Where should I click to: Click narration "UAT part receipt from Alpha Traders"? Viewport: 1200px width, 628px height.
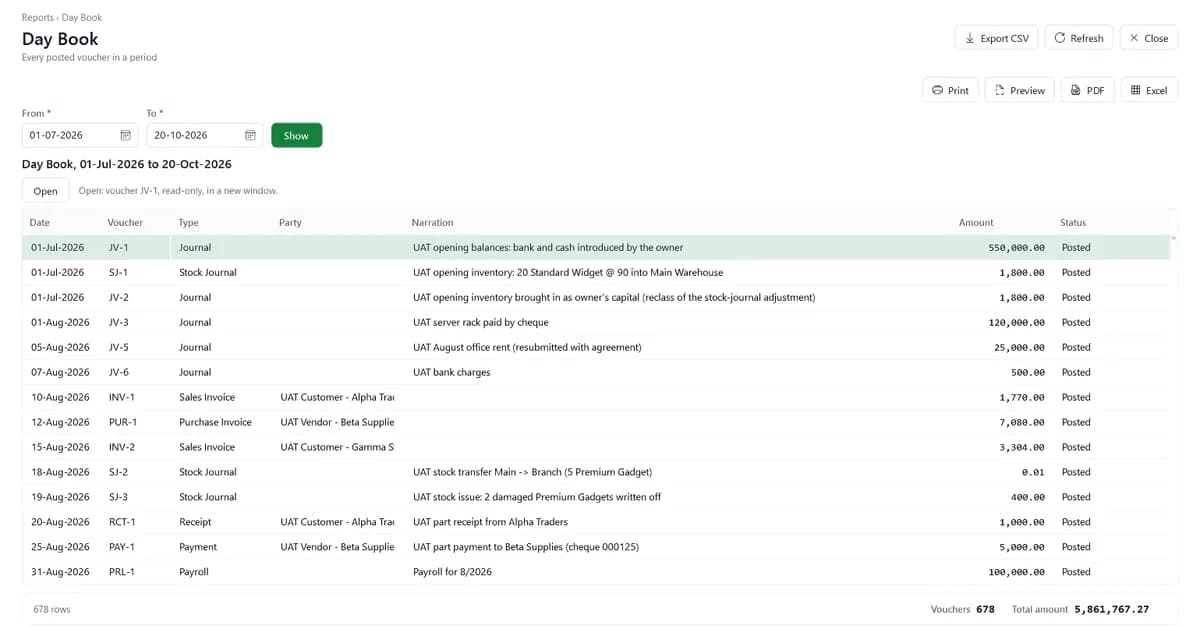[490, 522]
